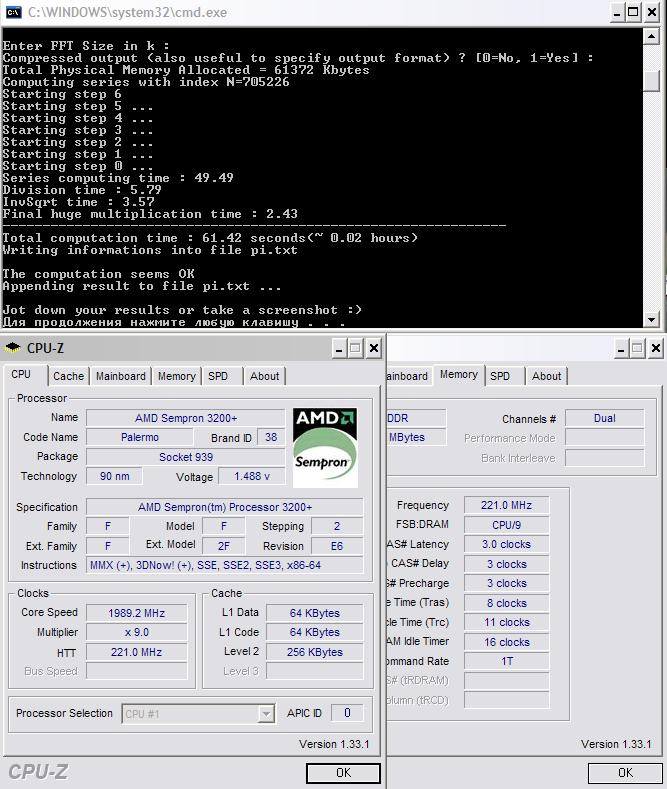Click the Command Rate value '1T'
This screenshot has height=789, width=667.
pos(507,661)
